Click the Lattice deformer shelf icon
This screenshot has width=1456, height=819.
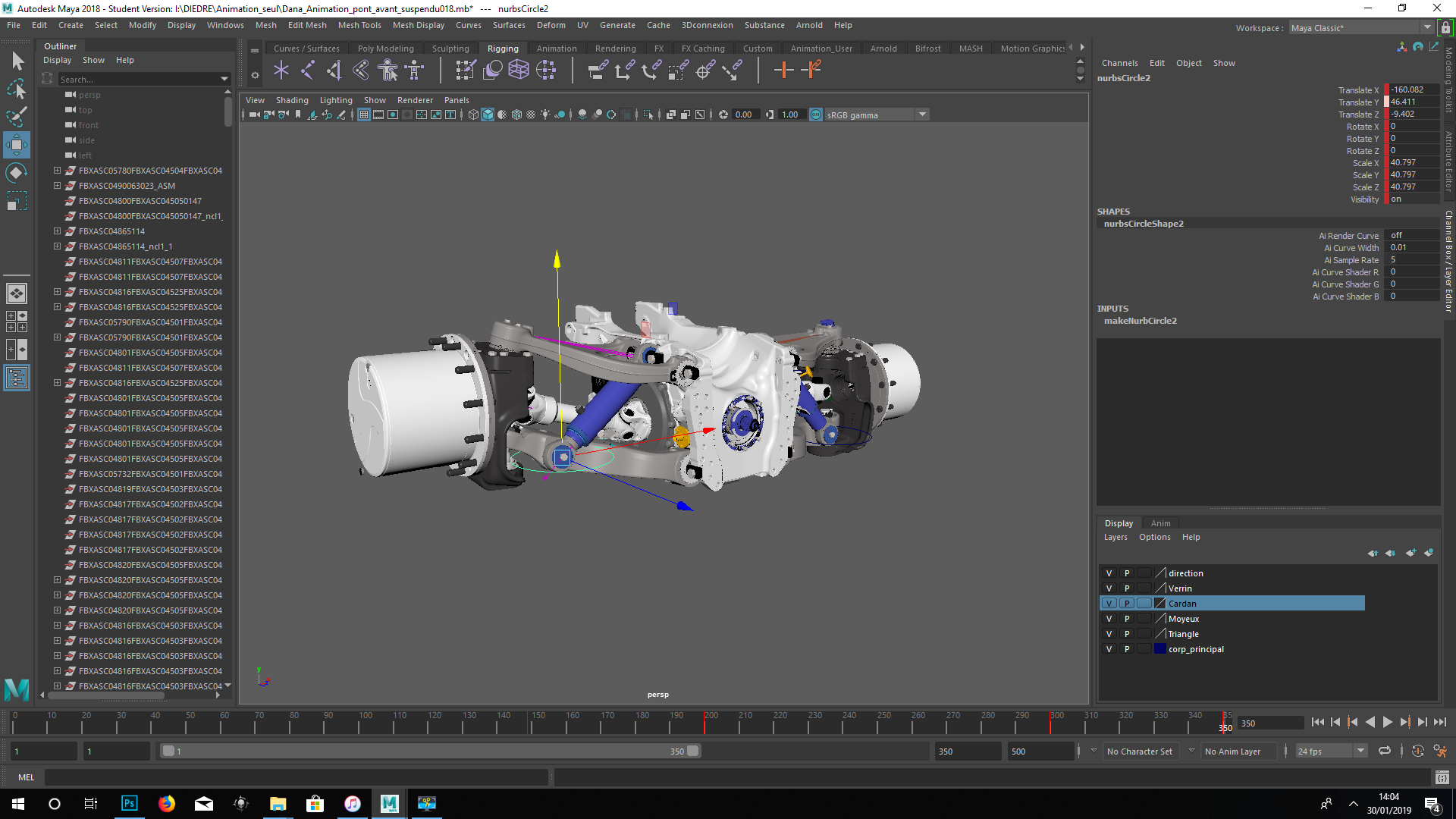point(519,71)
